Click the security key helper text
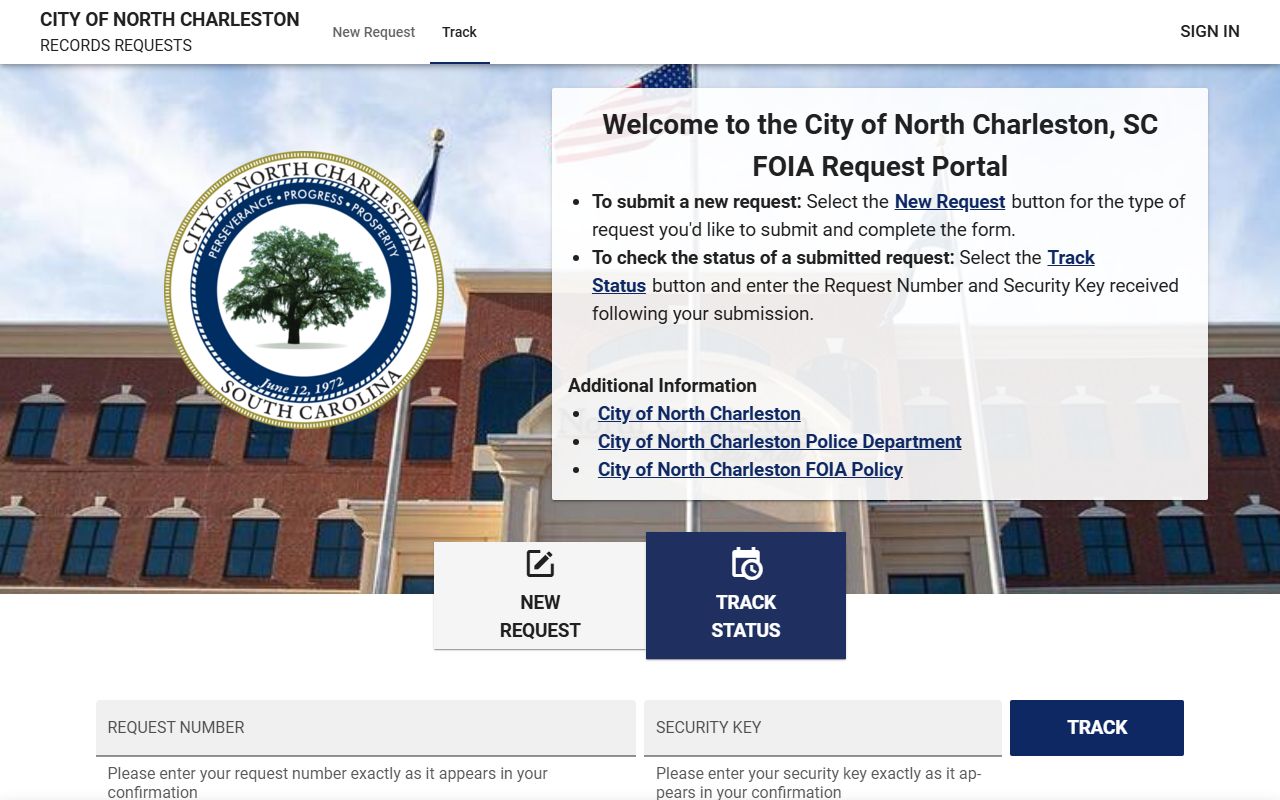Viewport: 1280px width, 800px height. pyautogui.click(x=818, y=783)
